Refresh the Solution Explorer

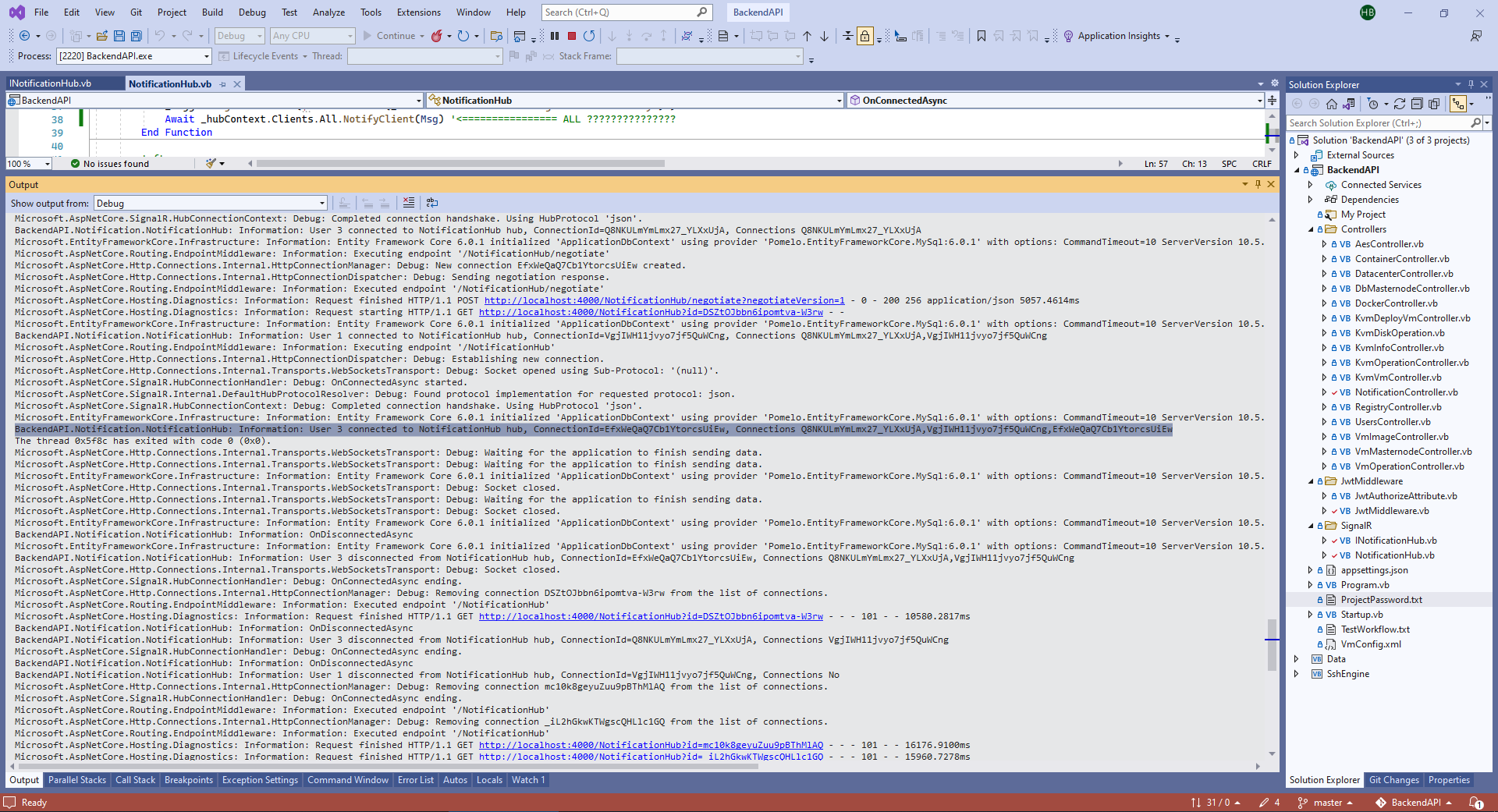click(x=1400, y=103)
